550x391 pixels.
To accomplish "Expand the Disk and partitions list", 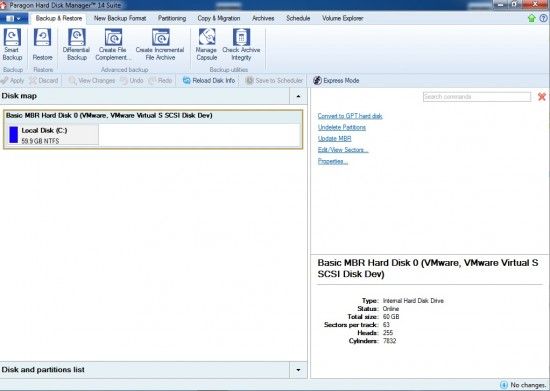I will pyautogui.click(x=298, y=370).
